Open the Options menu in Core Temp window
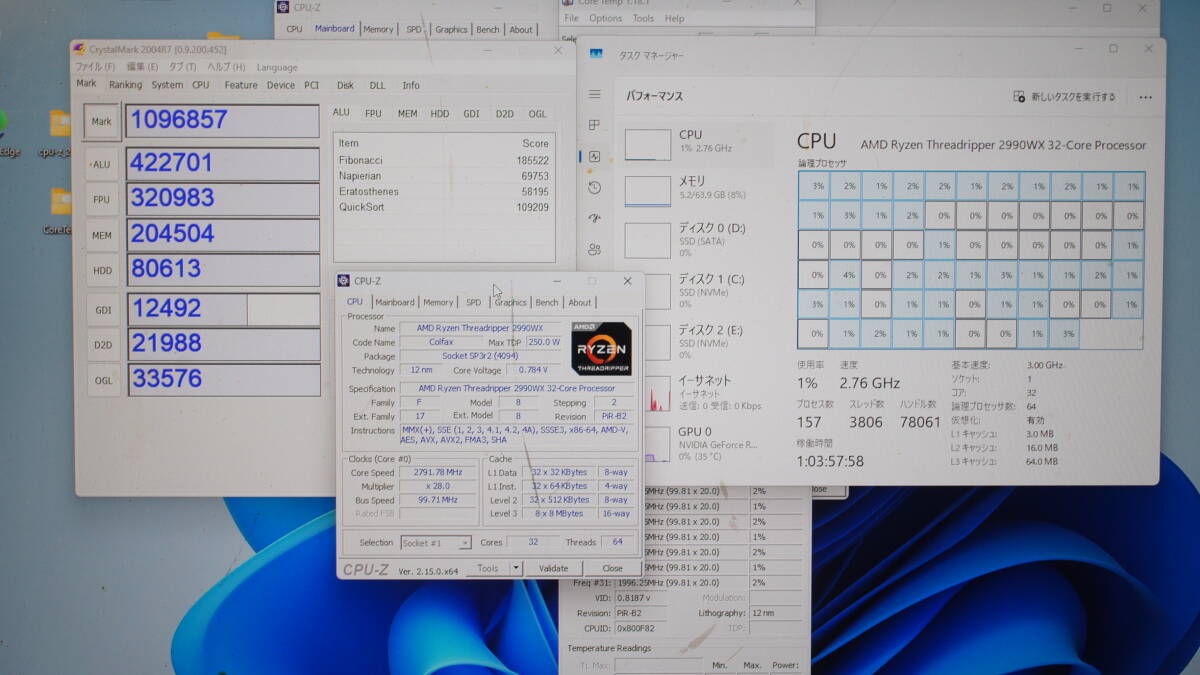The width and height of the screenshot is (1200, 675). click(x=605, y=18)
